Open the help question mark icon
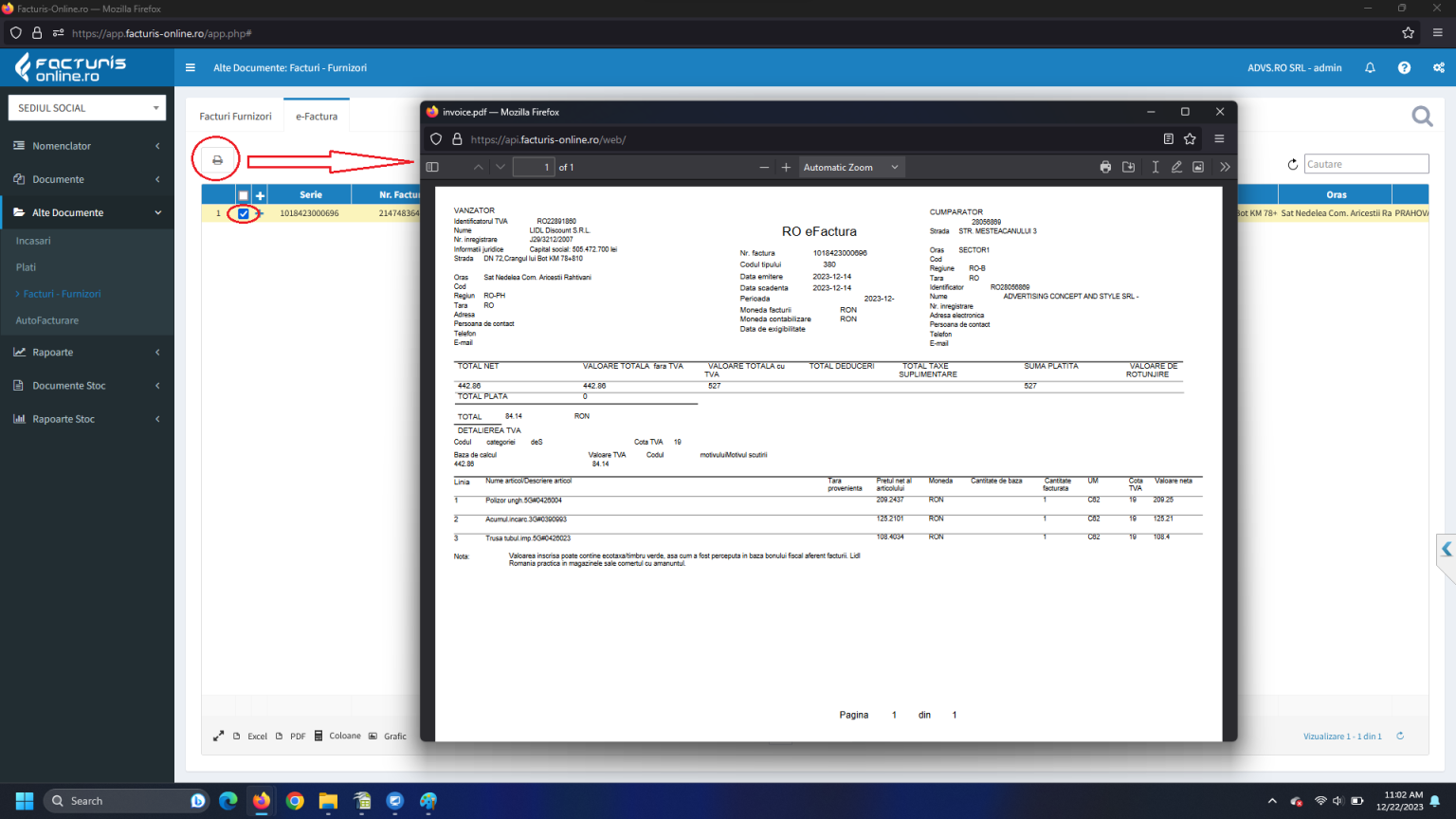1456x819 pixels. [x=1404, y=68]
